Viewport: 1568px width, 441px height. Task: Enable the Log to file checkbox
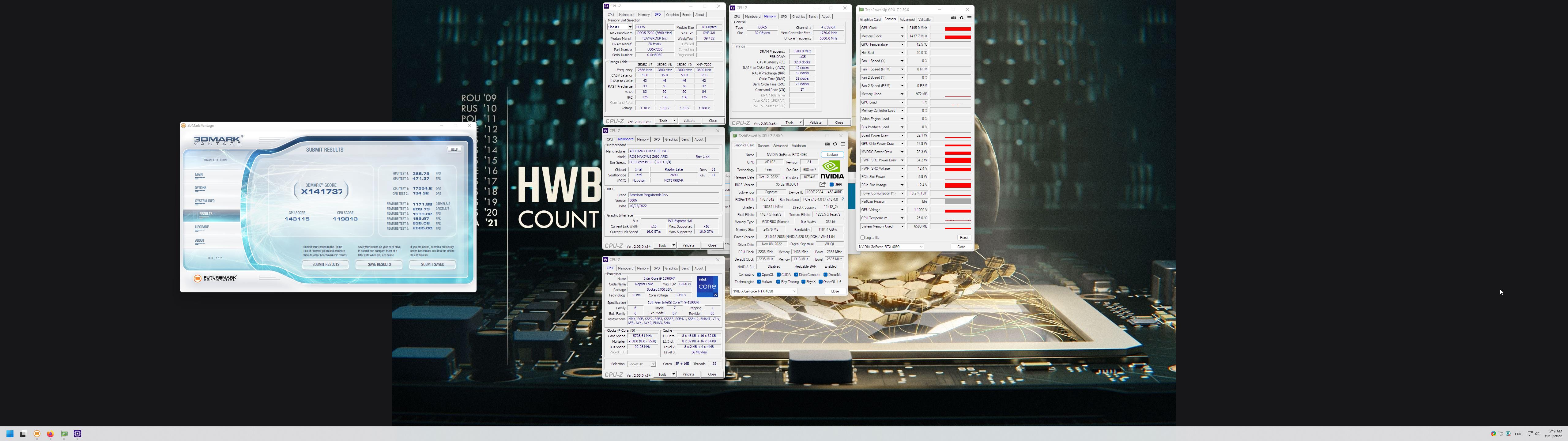[x=862, y=238]
